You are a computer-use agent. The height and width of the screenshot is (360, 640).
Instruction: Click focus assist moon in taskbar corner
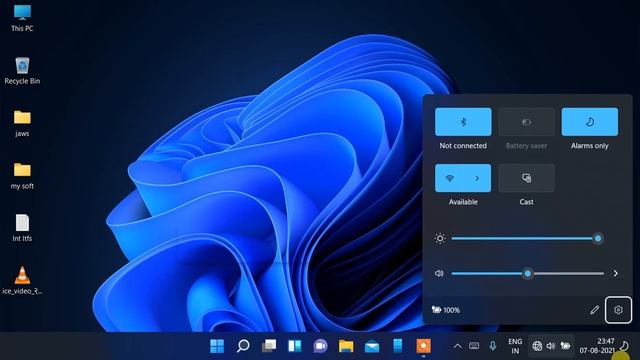click(x=624, y=346)
